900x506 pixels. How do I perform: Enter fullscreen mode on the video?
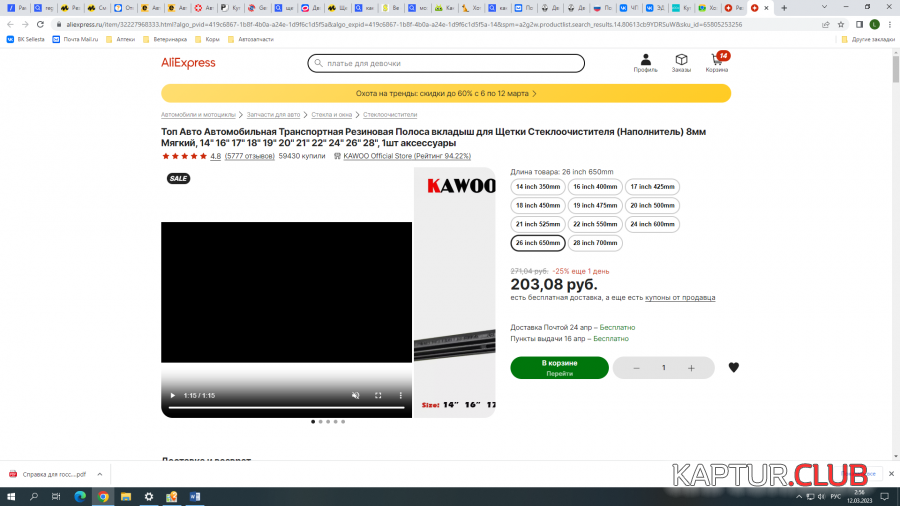point(378,395)
